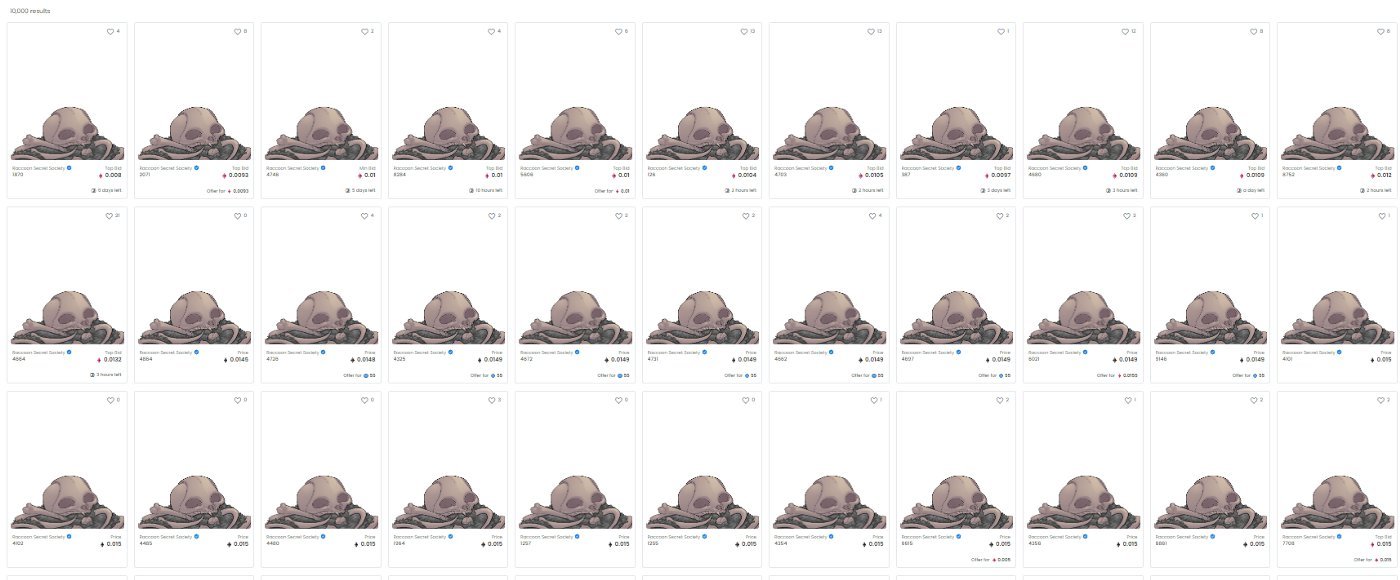1400x580 pixels.
Task: Like the NFT numbered 4697
Action: point(1000,216)
